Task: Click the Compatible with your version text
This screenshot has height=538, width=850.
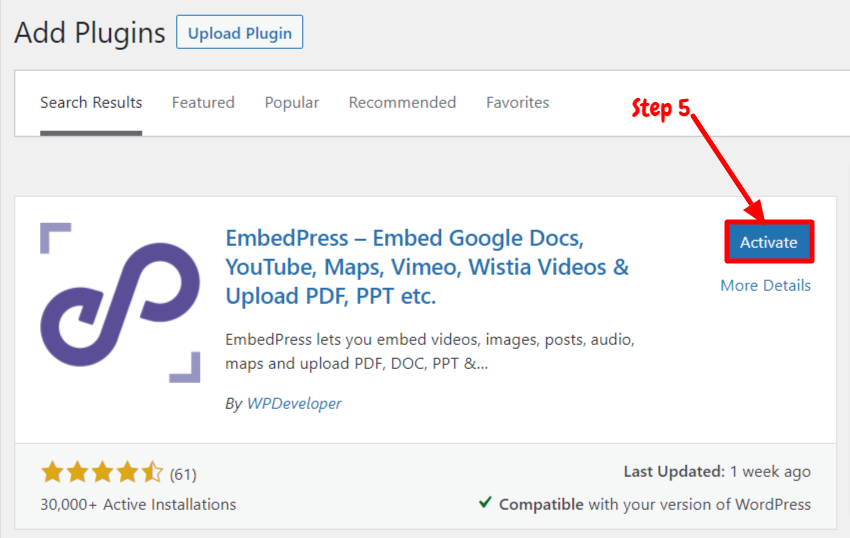Action: 655,504
